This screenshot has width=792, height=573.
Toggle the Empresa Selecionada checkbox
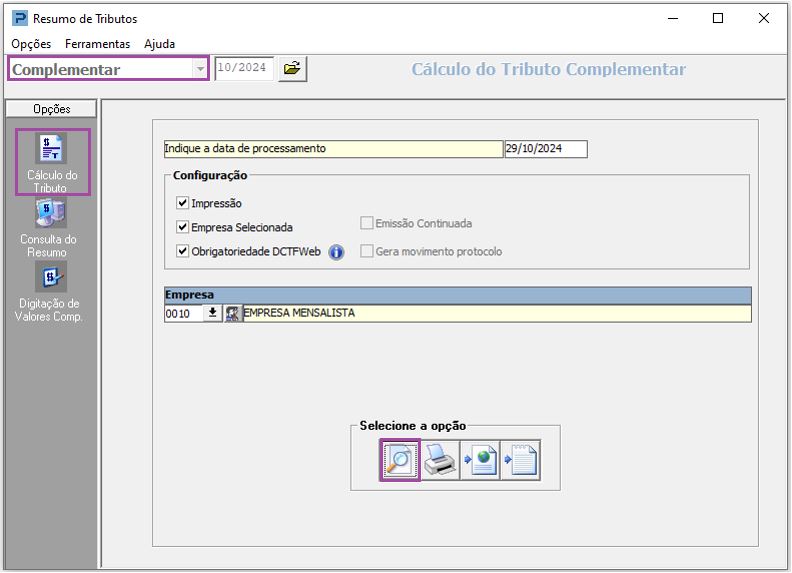pyautogui.click(x=182, y=227)
